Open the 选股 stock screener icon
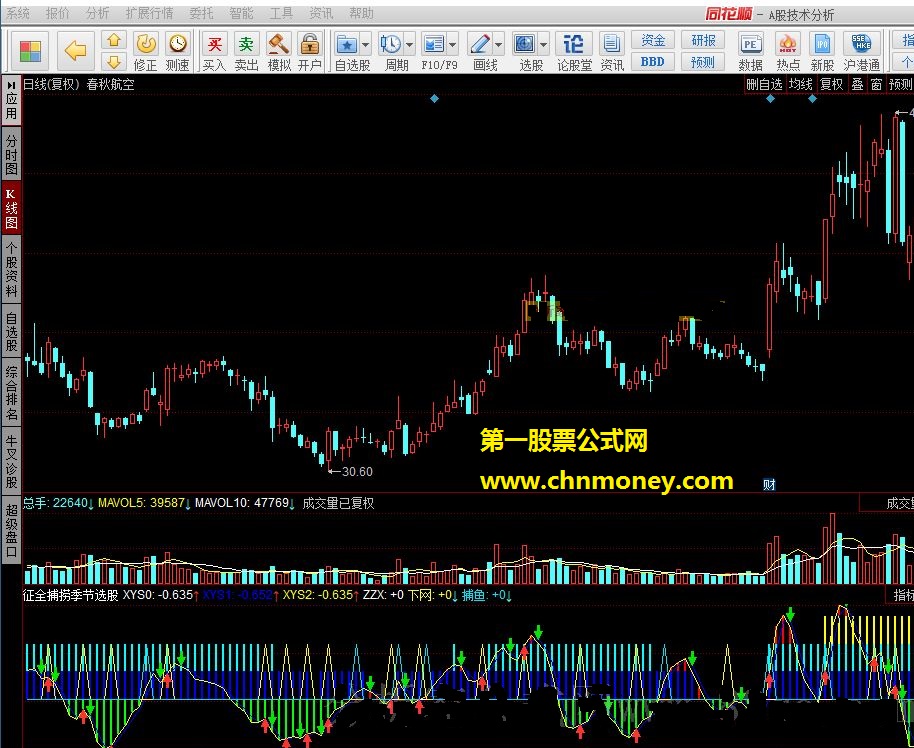Image resolution: width=914 pixels, height=748 pixels. point(525,44)
